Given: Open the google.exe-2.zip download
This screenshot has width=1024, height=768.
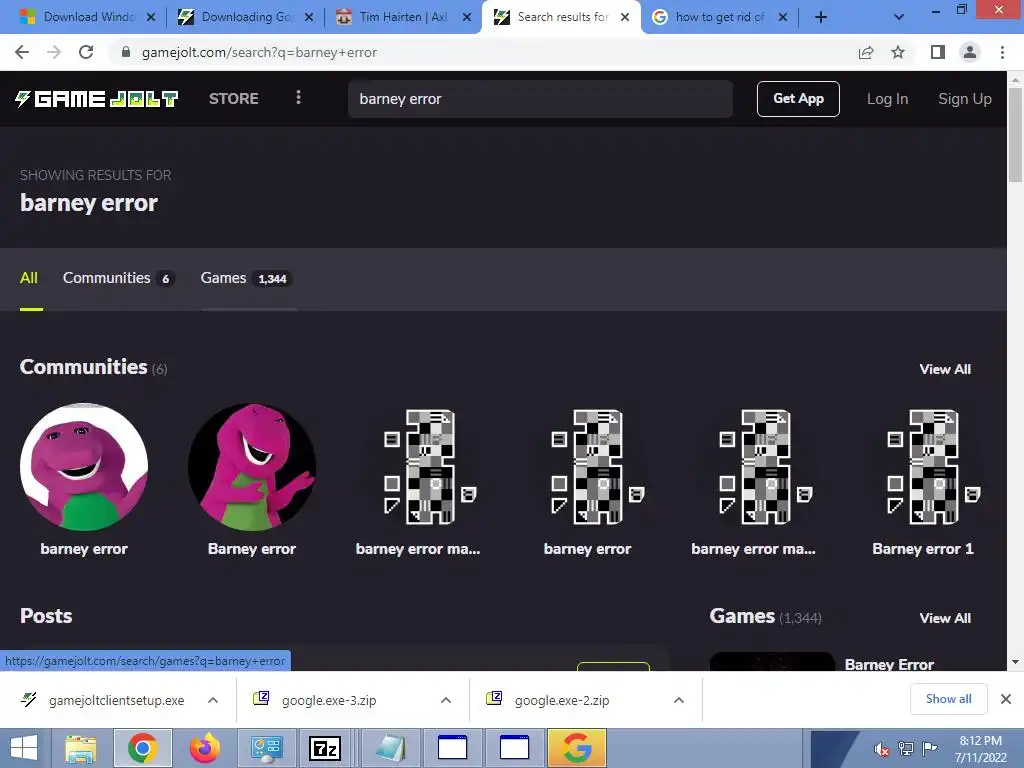Looking at the screenshot, I should (x=547, y=700).
